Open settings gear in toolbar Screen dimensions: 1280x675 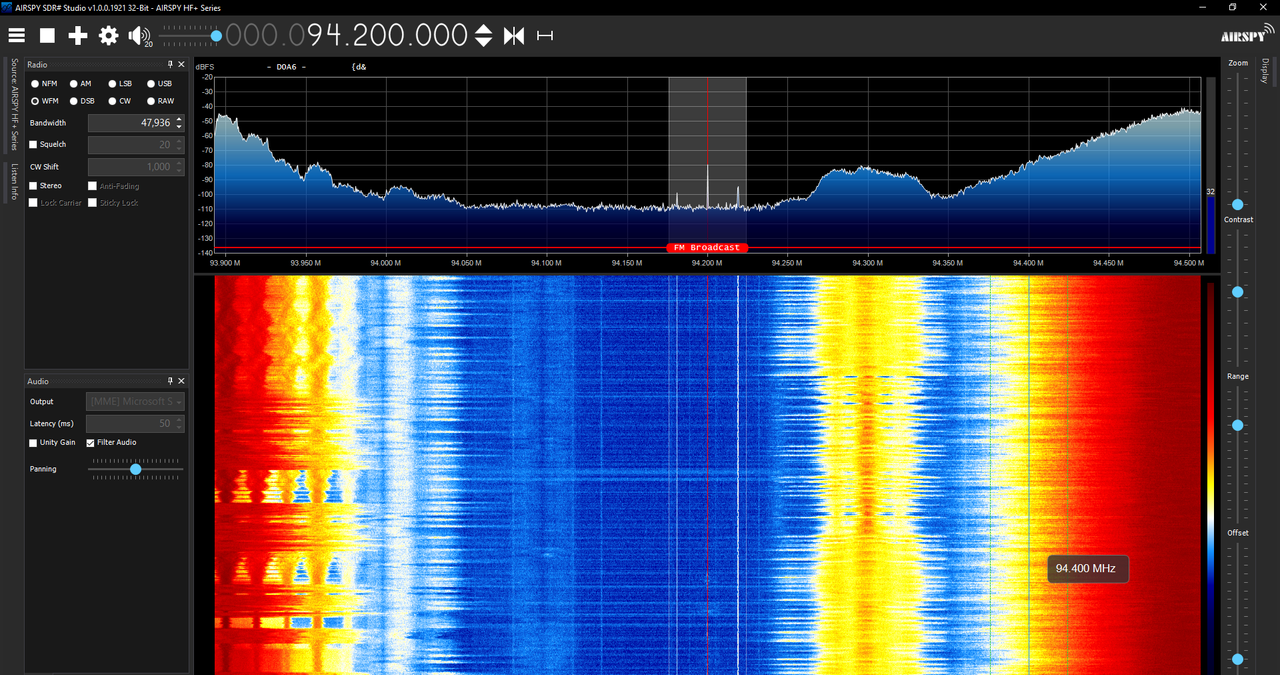(x=108, y=36)
